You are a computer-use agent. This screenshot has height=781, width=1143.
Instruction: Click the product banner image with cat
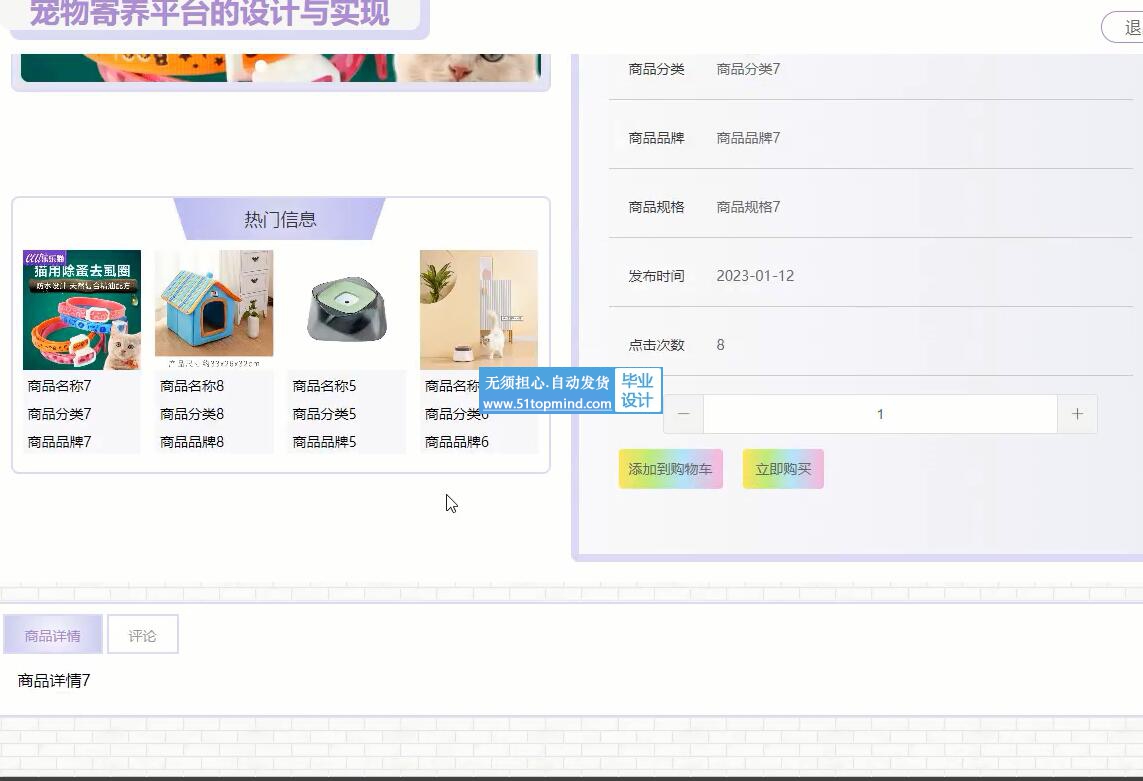281,67
